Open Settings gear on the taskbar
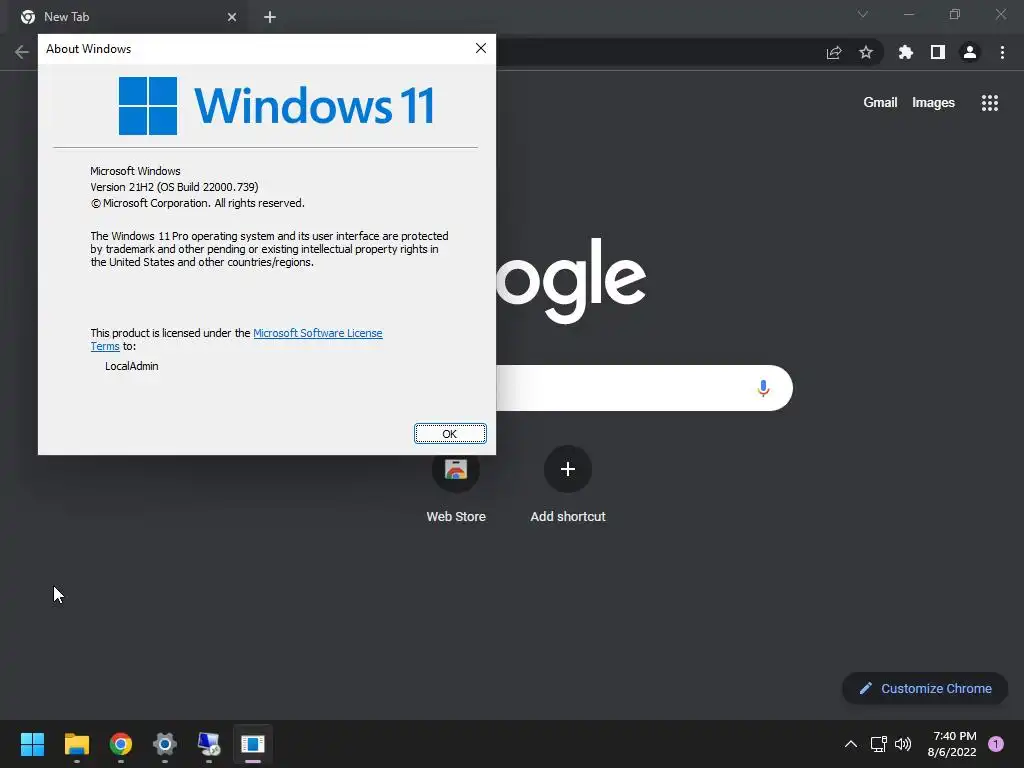Viewport: 1024px width, 768px height. click(165, 744)
